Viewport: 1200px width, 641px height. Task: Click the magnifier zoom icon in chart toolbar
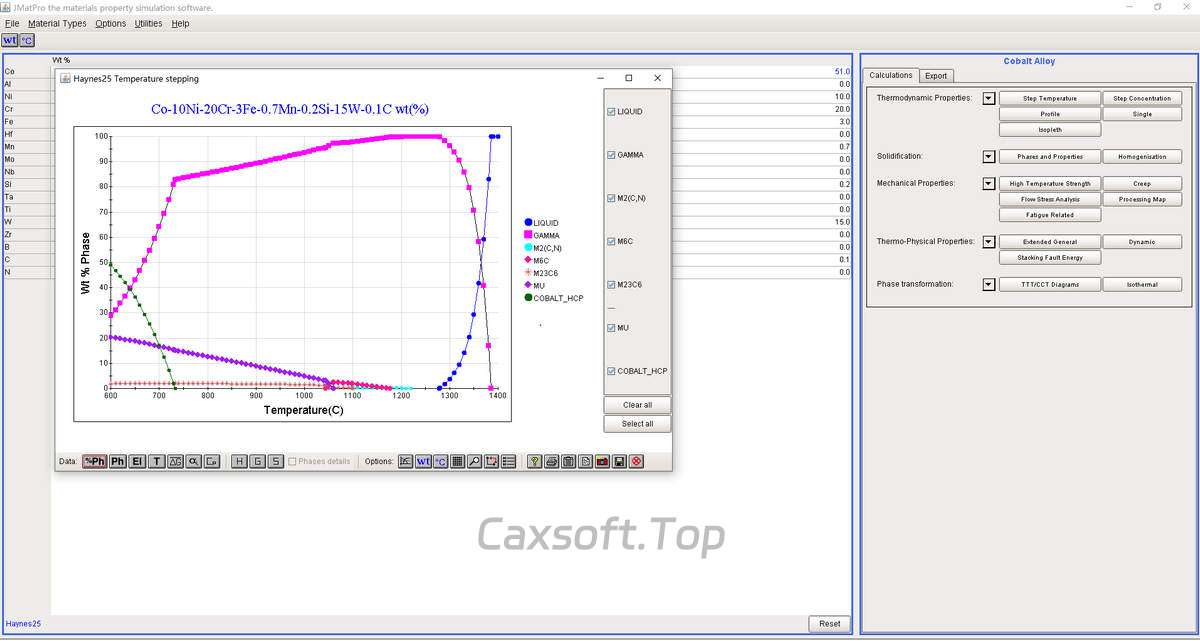tap(475, 461)
